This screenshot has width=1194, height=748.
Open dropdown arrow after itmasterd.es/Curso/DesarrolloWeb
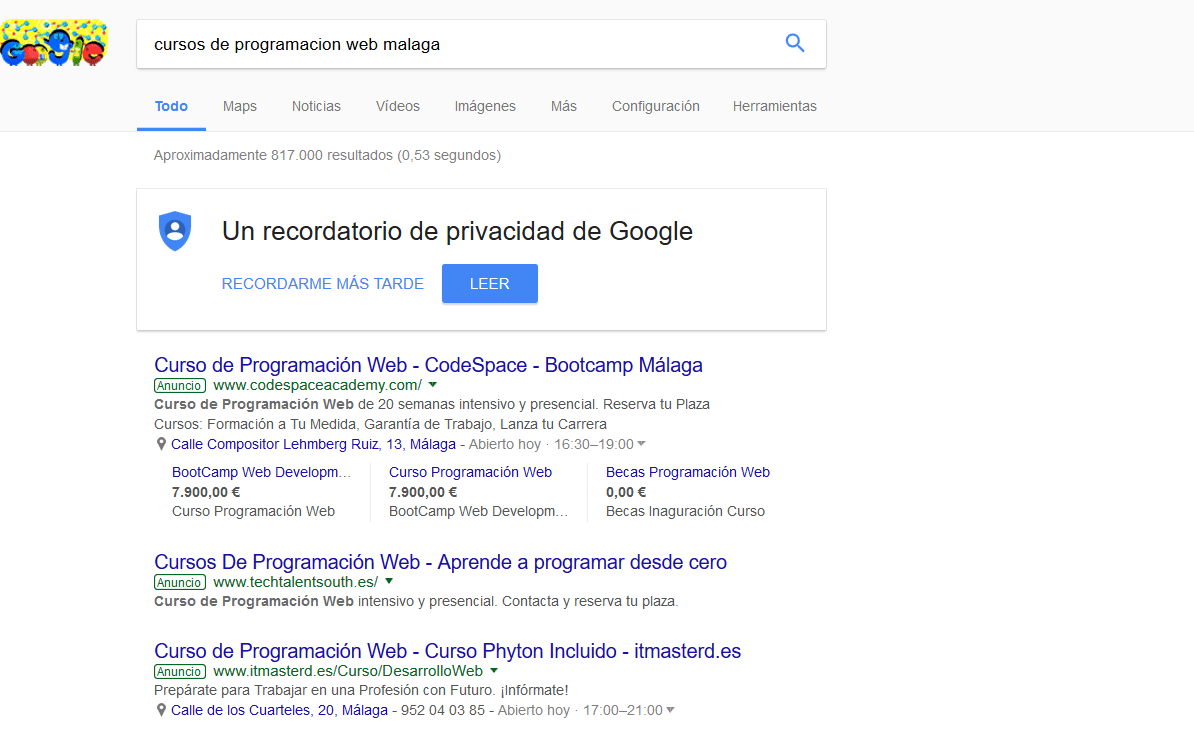[x=494, y=671]
